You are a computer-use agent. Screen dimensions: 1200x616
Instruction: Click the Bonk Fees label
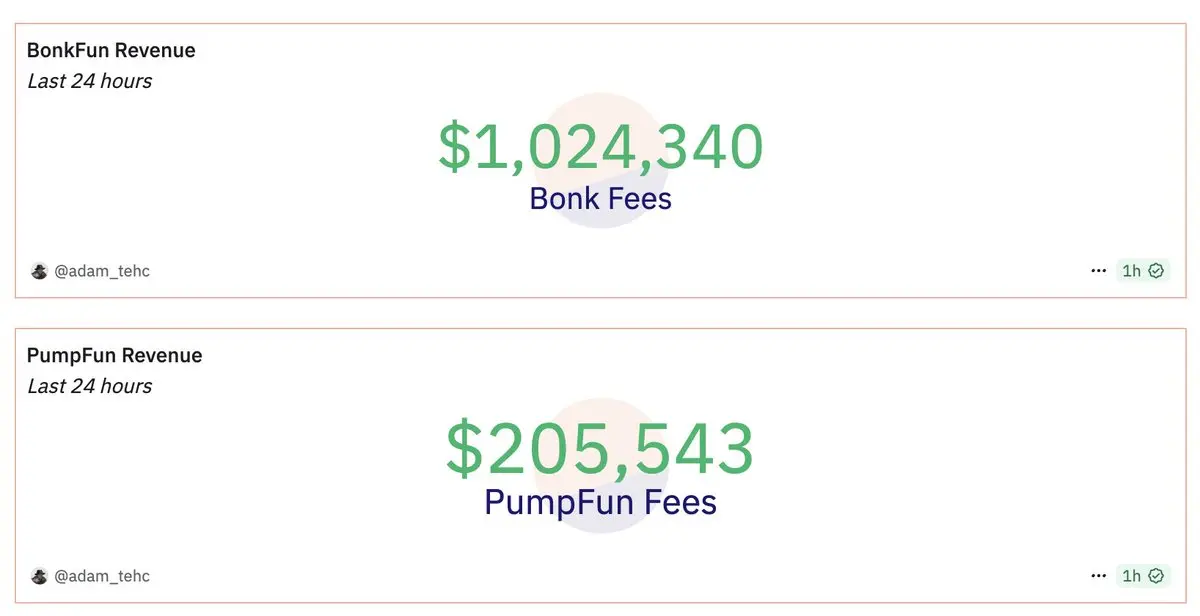click(x=600, y=198)
